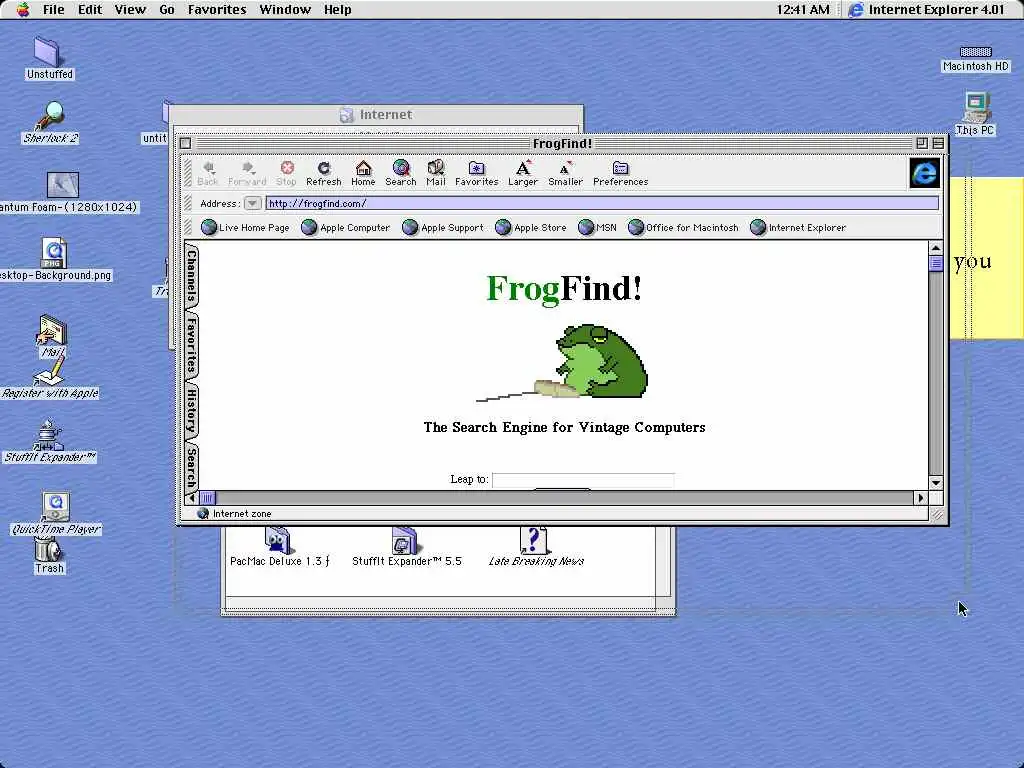
Task: Refresh the FrogFind page
Action: pos(324,174)
